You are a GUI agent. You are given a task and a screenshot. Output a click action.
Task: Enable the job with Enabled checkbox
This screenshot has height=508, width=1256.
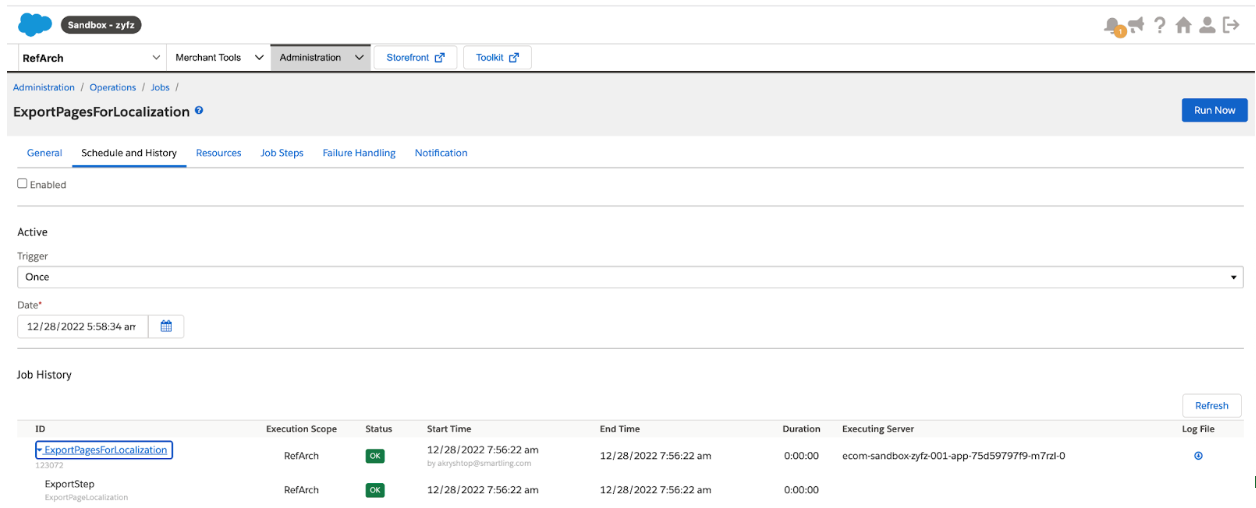tap(23, 184)
